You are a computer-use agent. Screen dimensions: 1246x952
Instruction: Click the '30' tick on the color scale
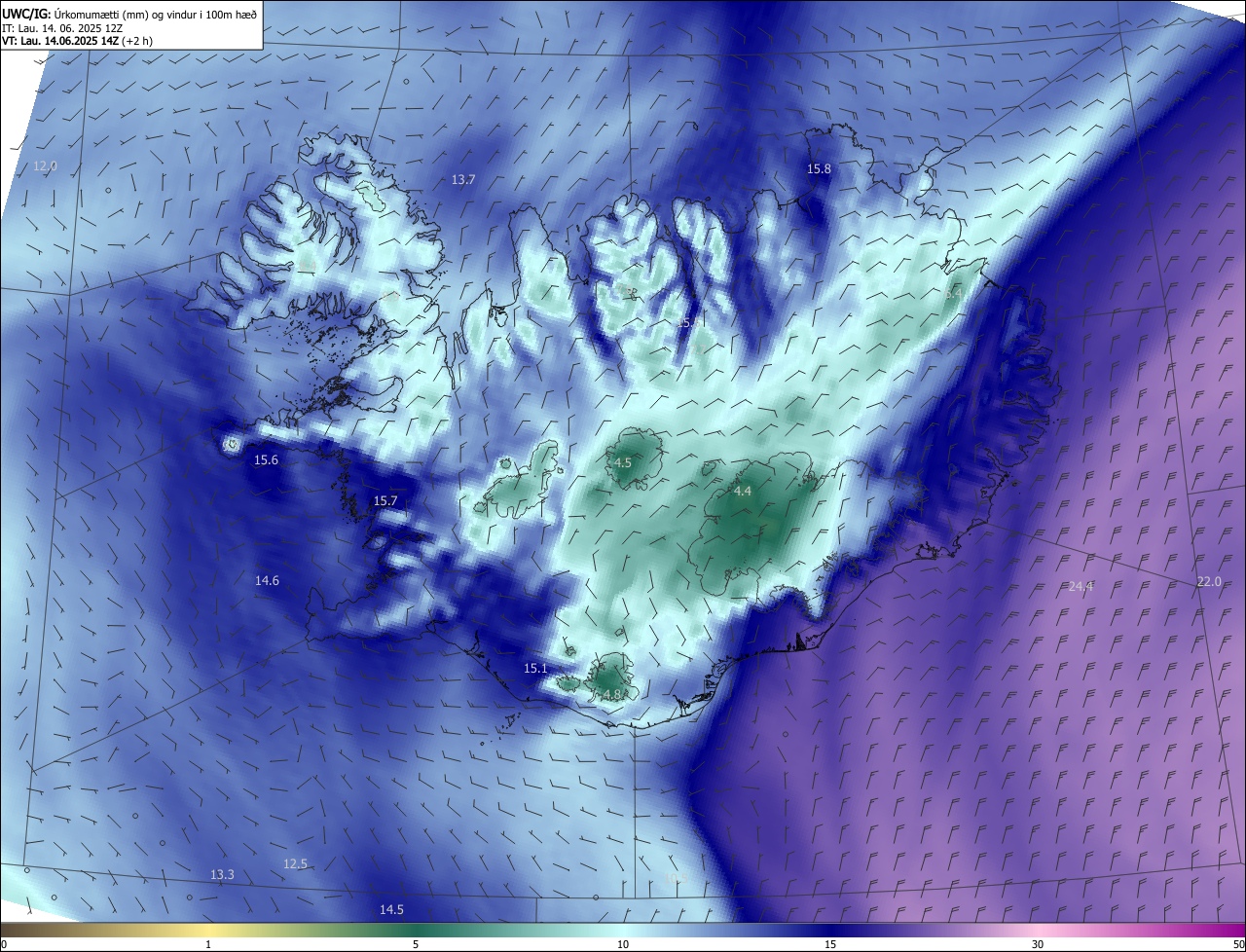(x=1038, y=944)
